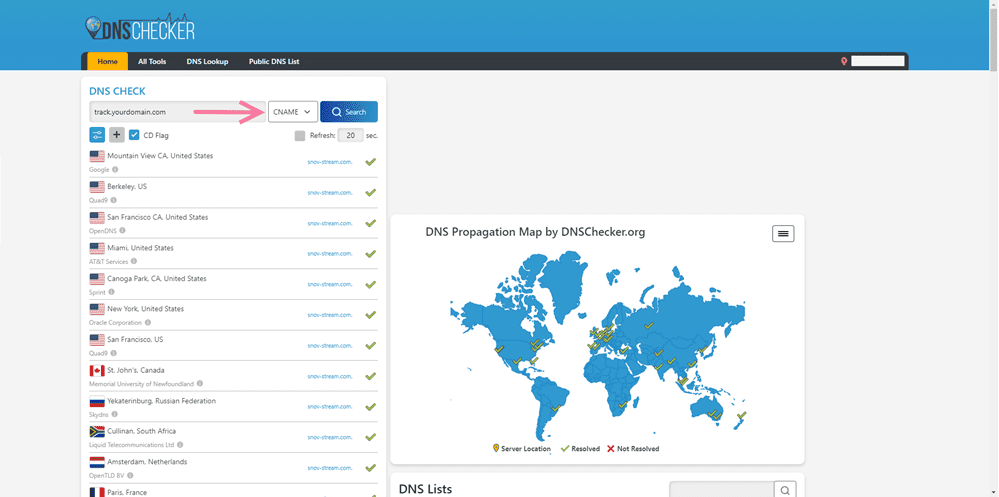Click the refresh seconds value field

(x=350, y=135)
